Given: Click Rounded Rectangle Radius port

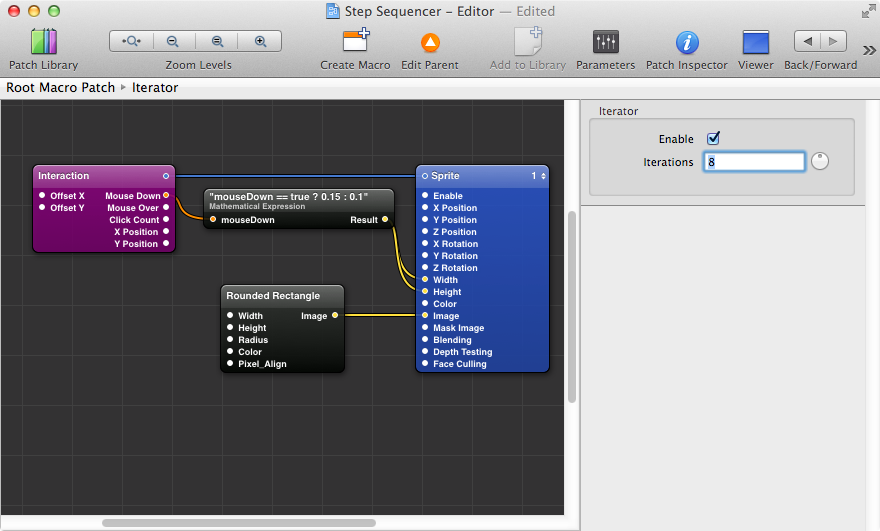Looking at the screenshot, I should tap(230, 340).
